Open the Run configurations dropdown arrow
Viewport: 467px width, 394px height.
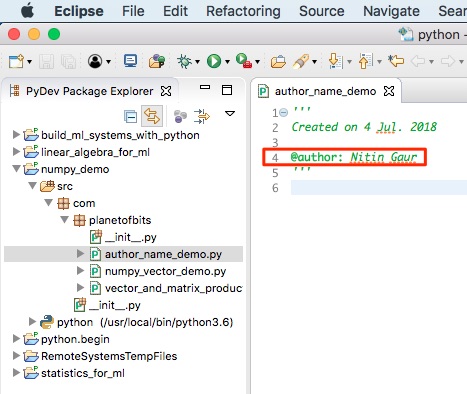coord(227,62)
